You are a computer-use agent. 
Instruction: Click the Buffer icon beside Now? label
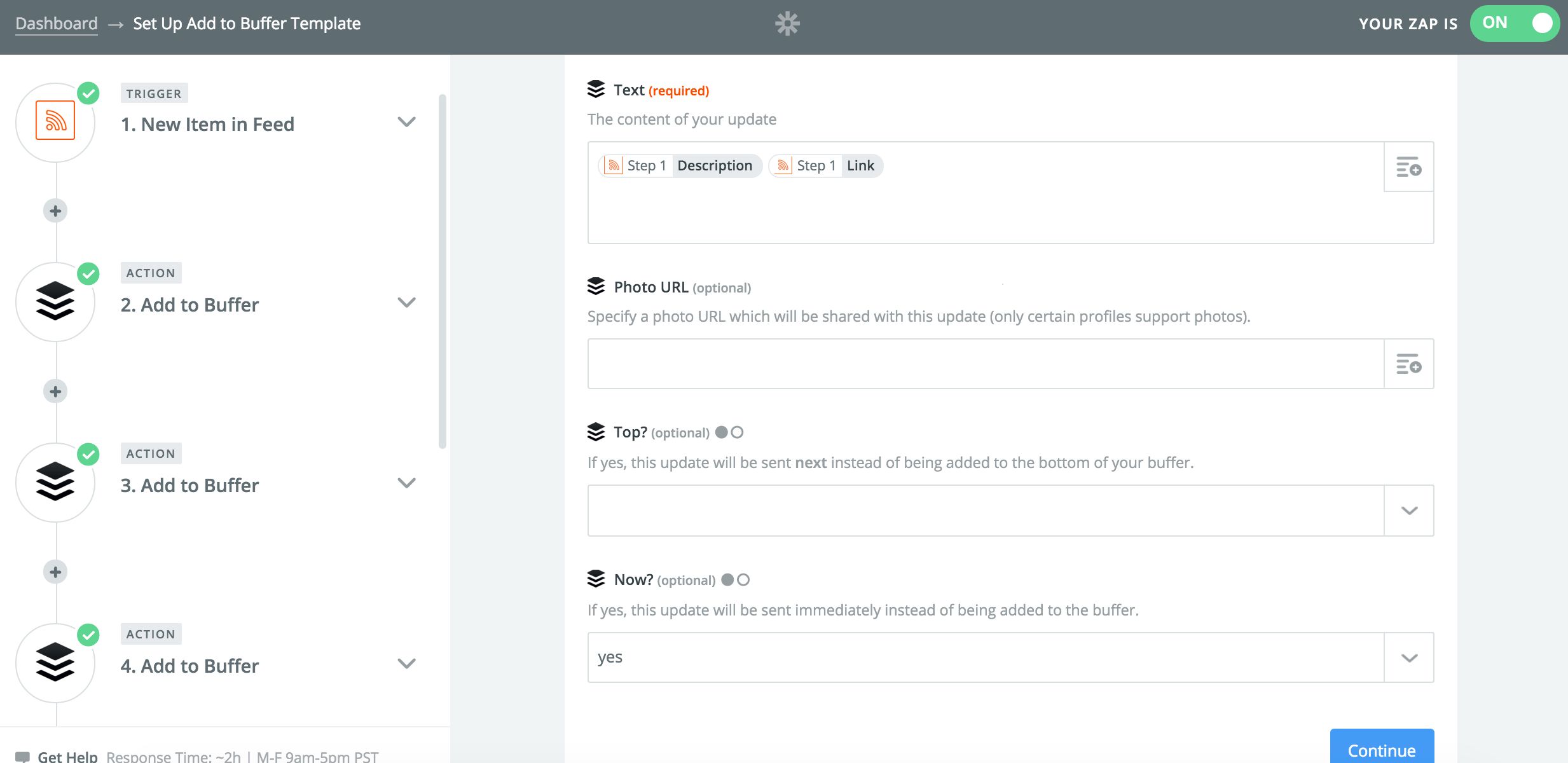point(596,579)
